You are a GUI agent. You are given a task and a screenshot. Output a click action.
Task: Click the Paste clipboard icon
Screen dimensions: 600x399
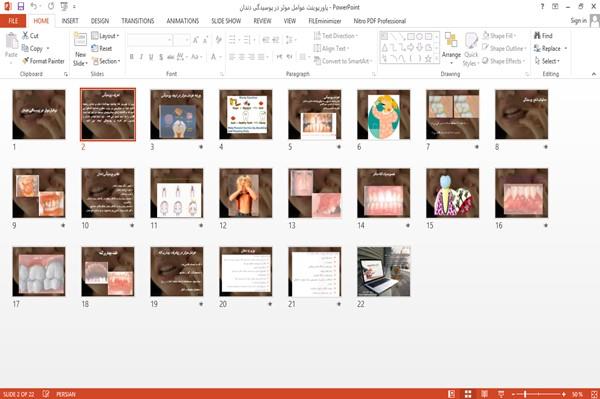point(11,41)
